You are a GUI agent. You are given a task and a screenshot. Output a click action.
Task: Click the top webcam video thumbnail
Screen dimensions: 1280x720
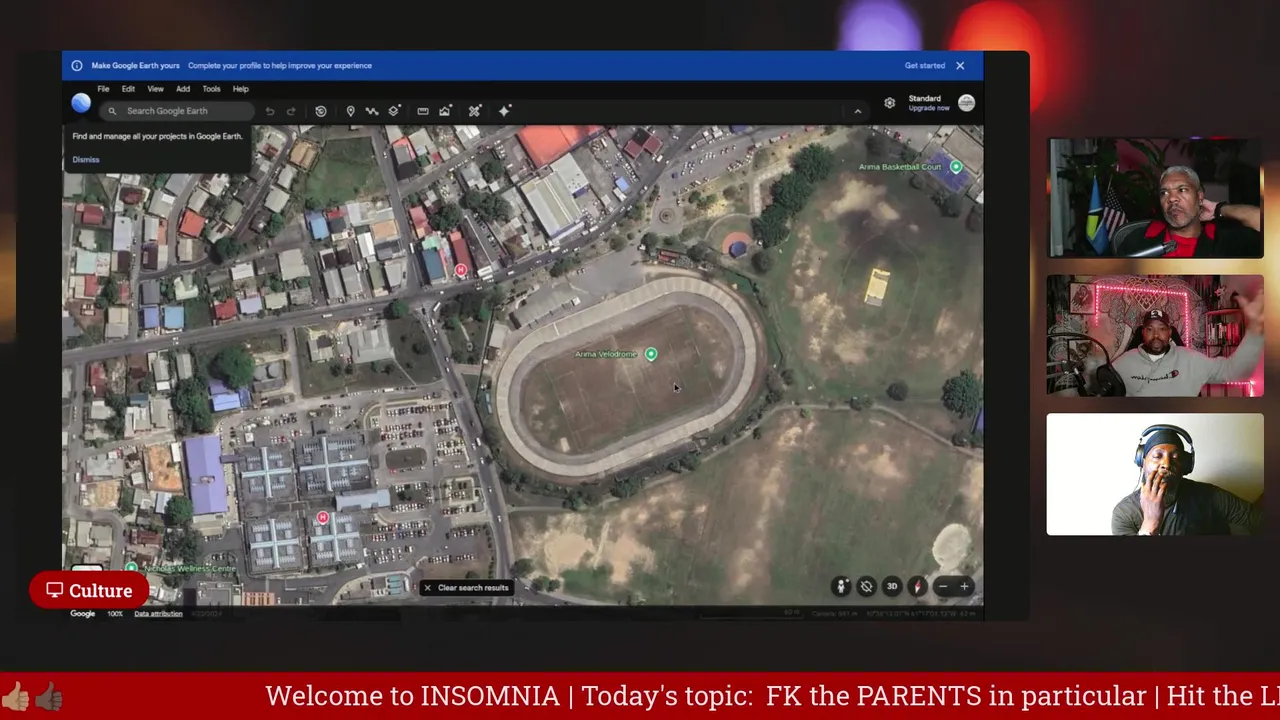coord(1155,198)
